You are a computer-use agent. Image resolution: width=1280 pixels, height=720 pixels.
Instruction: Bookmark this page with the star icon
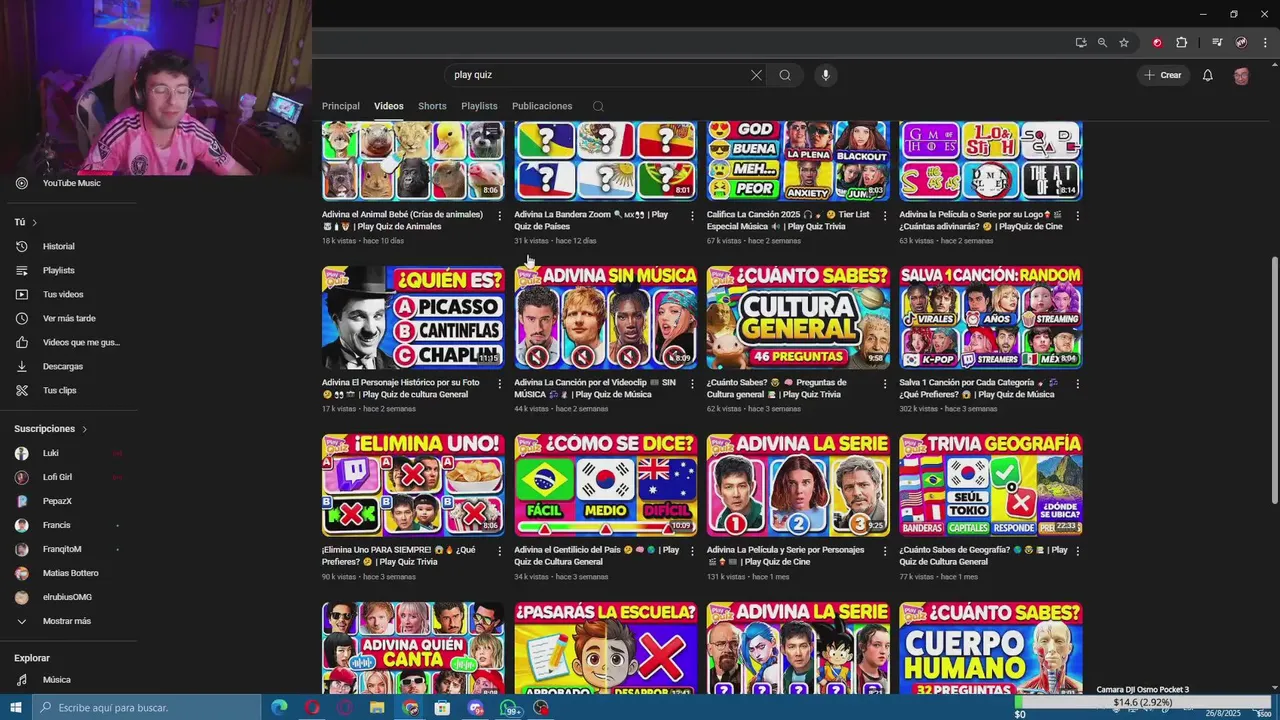(x=1124, y=43)
